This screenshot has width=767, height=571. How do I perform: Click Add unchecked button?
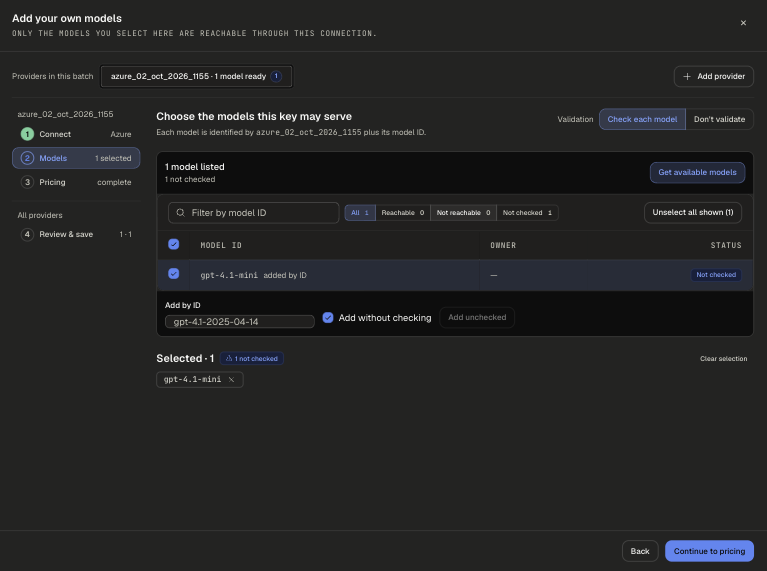(477, 317)
